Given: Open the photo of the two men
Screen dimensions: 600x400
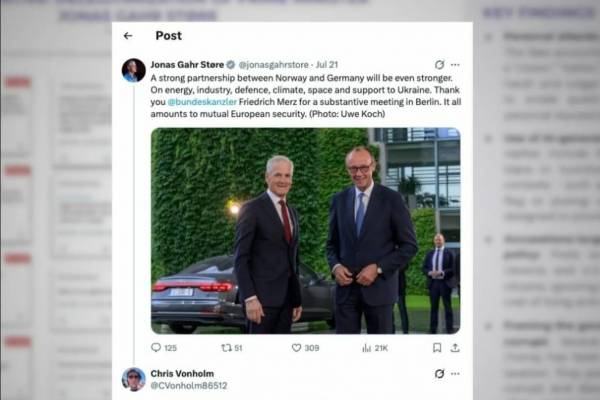Looking at the screenshot, I should click(x=306, y=231).
